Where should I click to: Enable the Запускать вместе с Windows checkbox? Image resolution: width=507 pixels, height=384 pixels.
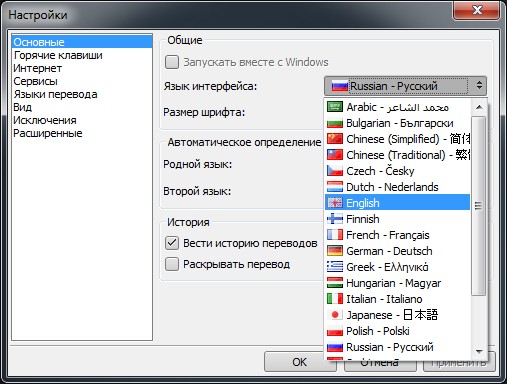point(172,62)
